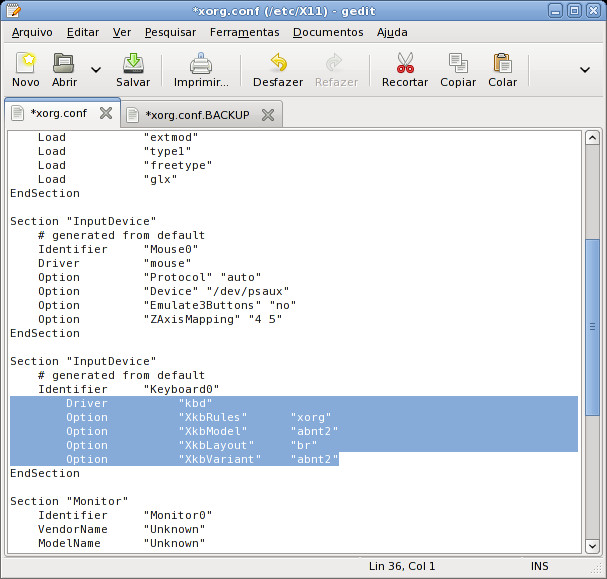Click the "XkbLayout" "br" line

(x=192, y=445)
